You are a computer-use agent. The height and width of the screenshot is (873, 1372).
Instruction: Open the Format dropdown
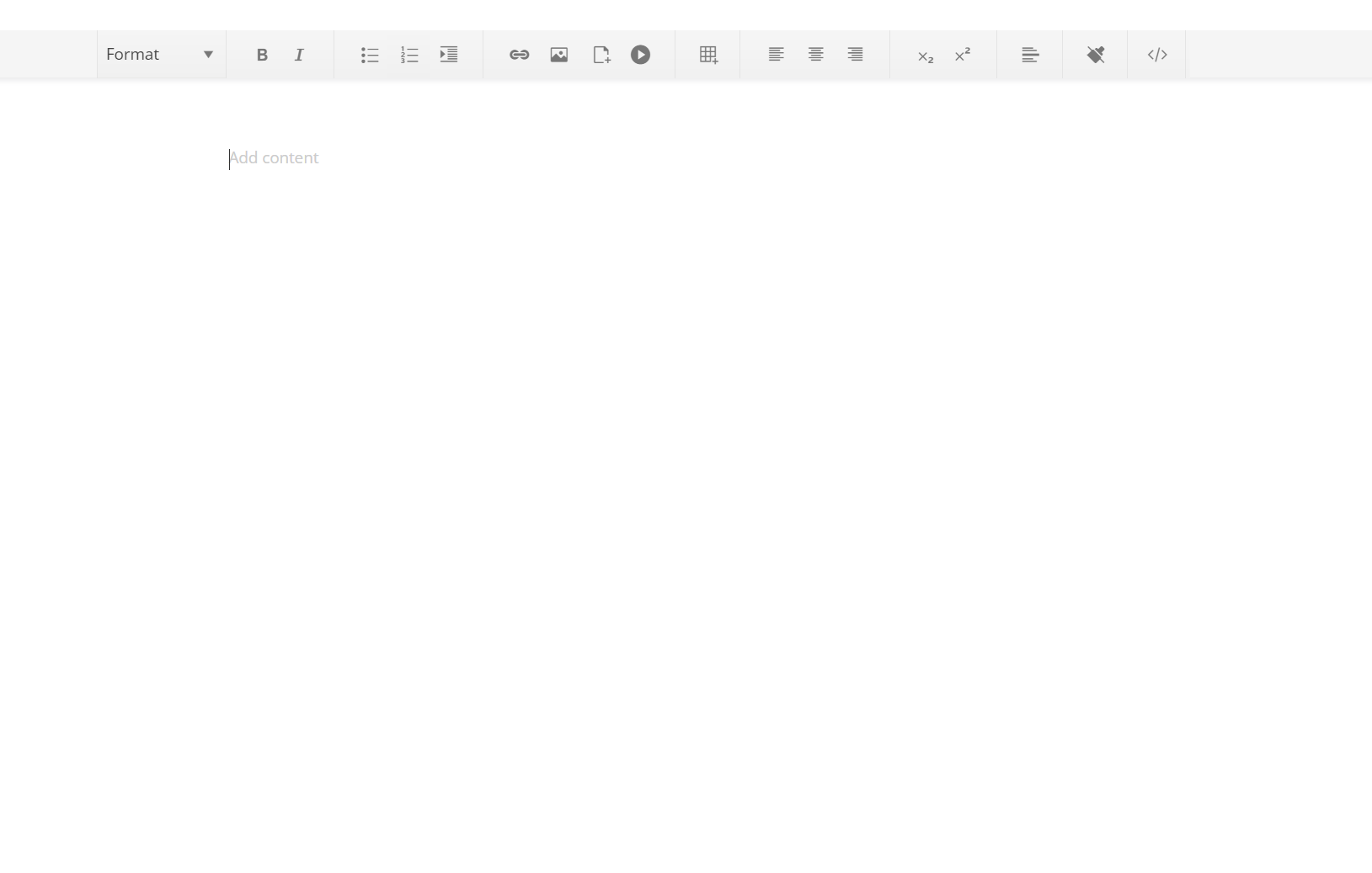tap(161, 55)
